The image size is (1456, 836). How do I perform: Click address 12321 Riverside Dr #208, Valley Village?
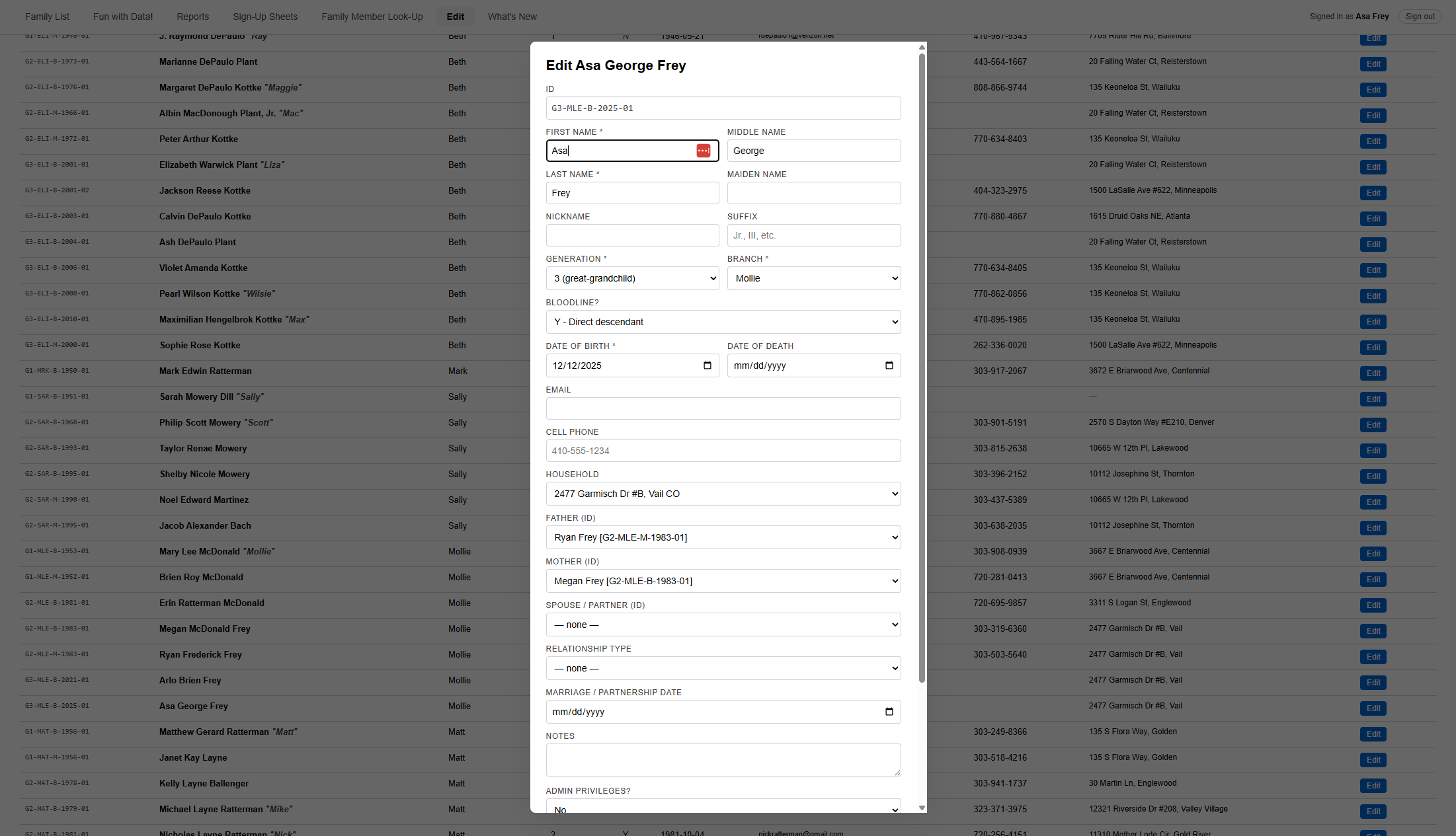(x=1158, y=809)
